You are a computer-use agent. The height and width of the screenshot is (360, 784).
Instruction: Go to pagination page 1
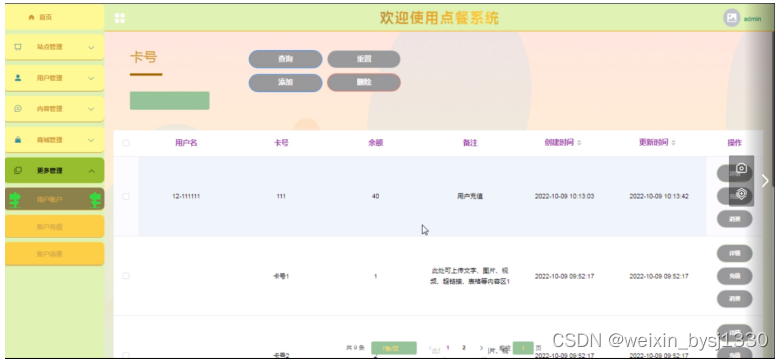[x=448, y=348]
